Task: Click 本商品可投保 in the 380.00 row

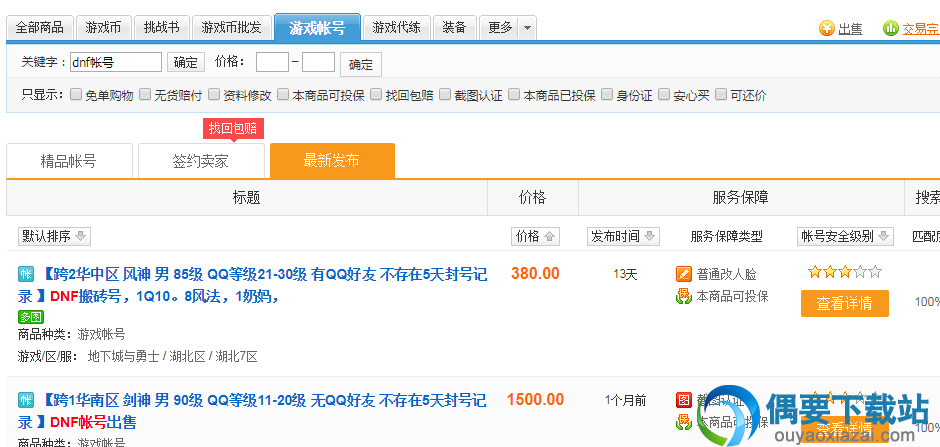Action: click(733, 296)
